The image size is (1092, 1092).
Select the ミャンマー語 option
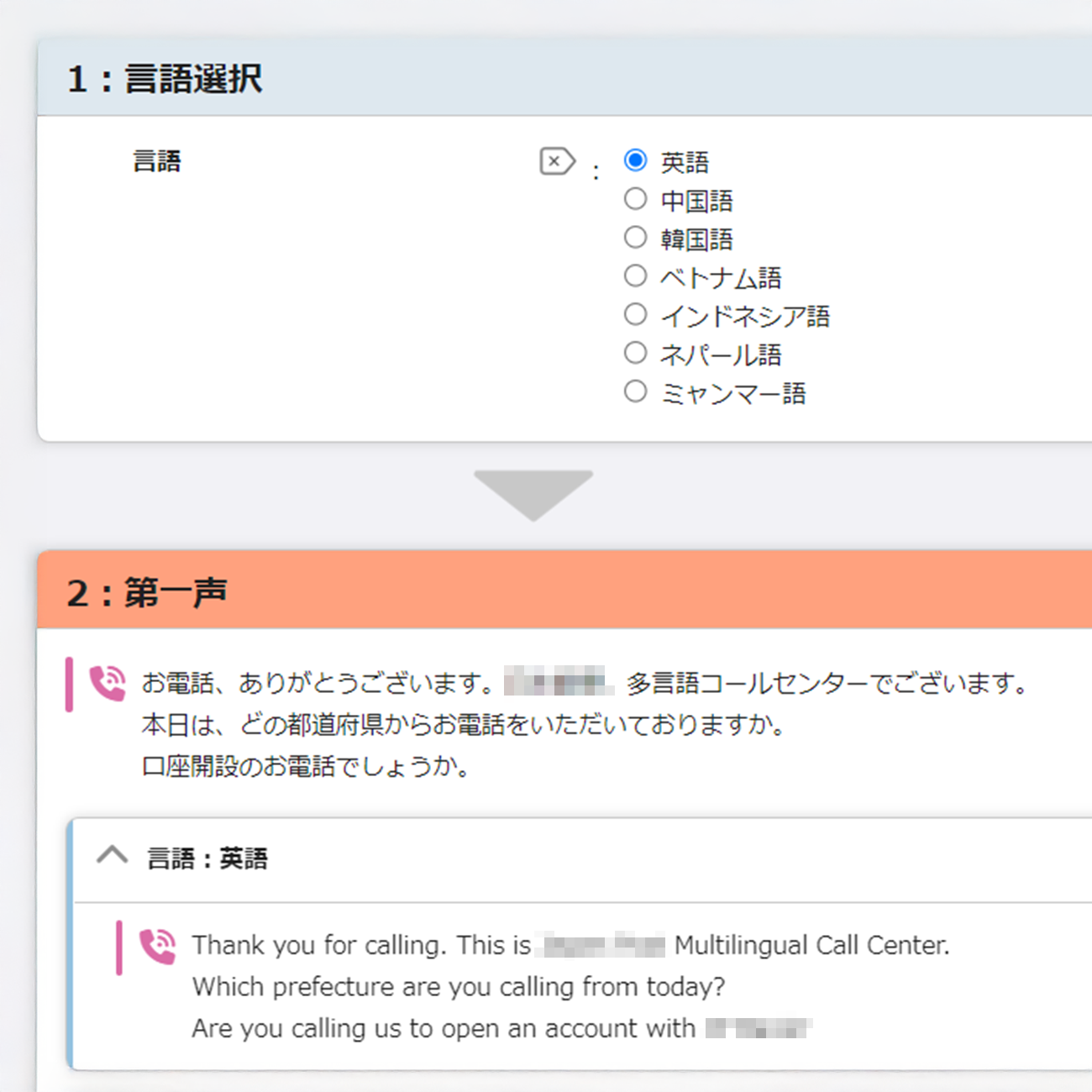[x=636, y=391]
